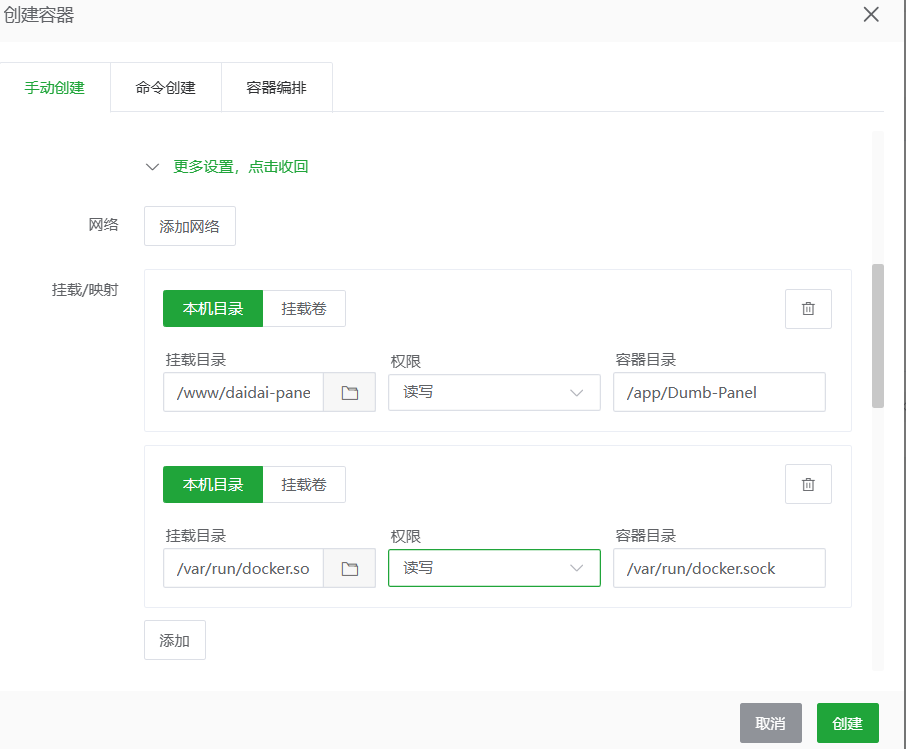Cancel with the 取消 button
906x749 pixels.
tap(770, 723)
